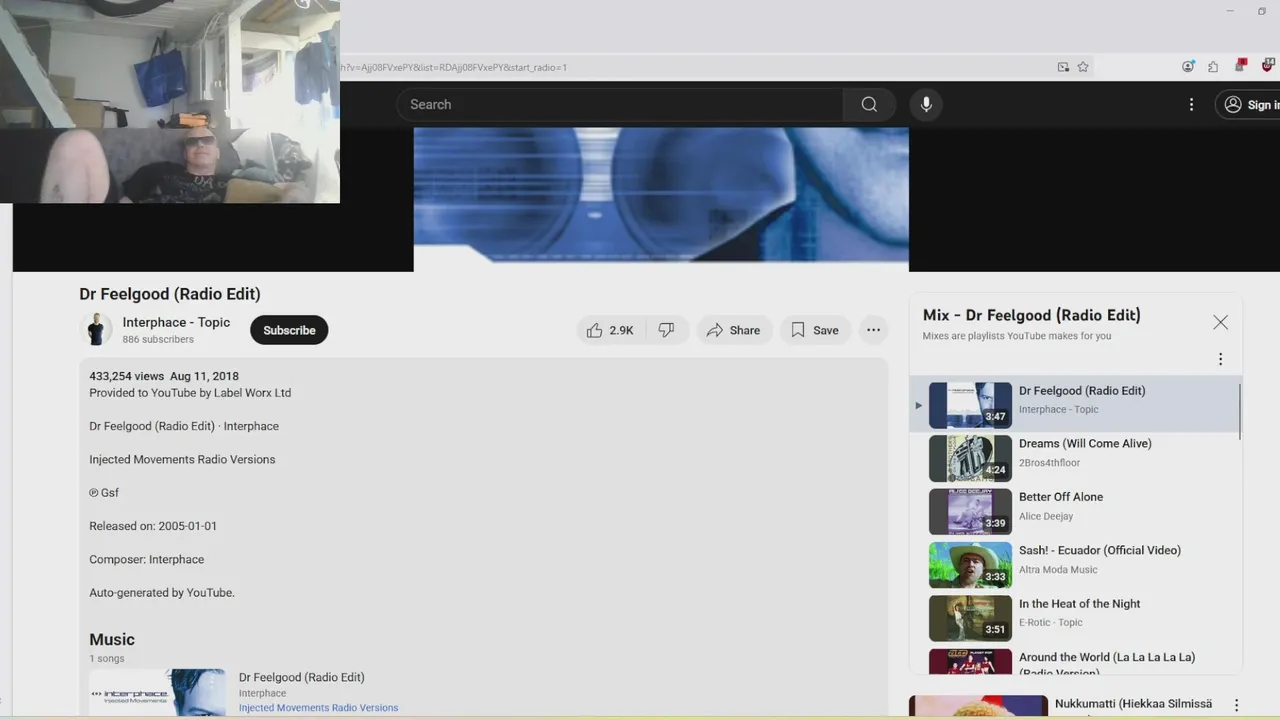
Task: Activate voice search microphone
Action: [926, 104]
